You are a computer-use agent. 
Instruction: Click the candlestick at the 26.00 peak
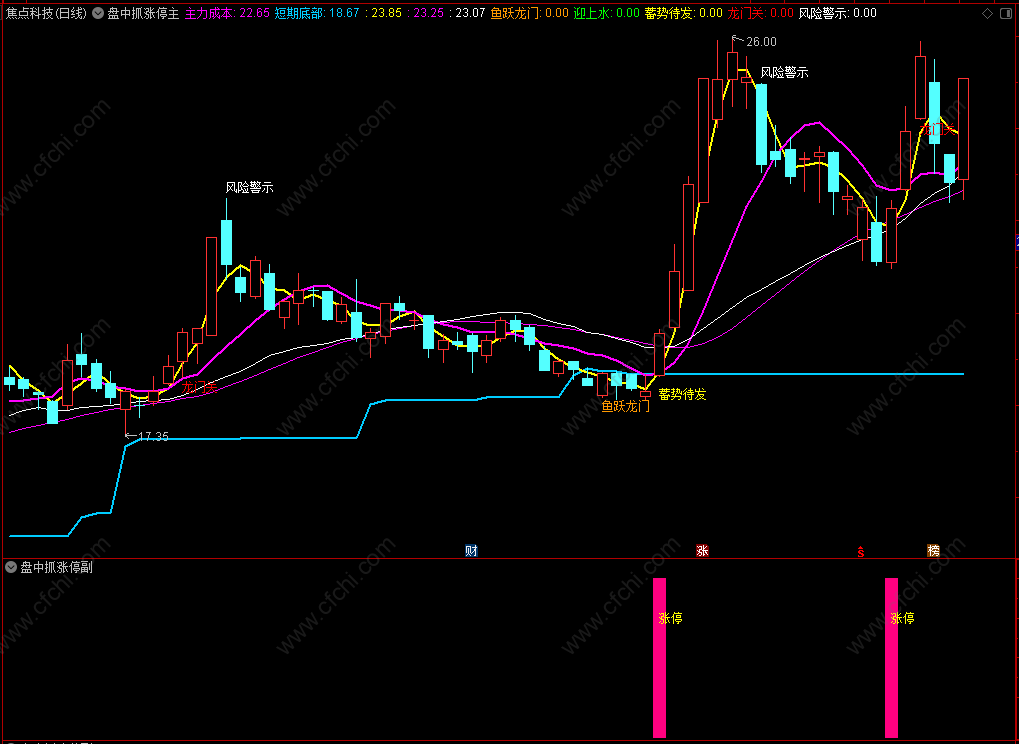coord(732,65)
